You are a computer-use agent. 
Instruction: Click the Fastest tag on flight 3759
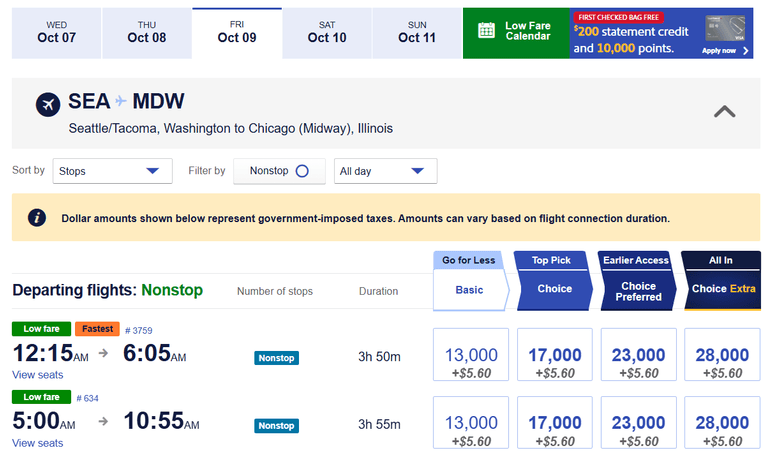[x=97, y=329]
